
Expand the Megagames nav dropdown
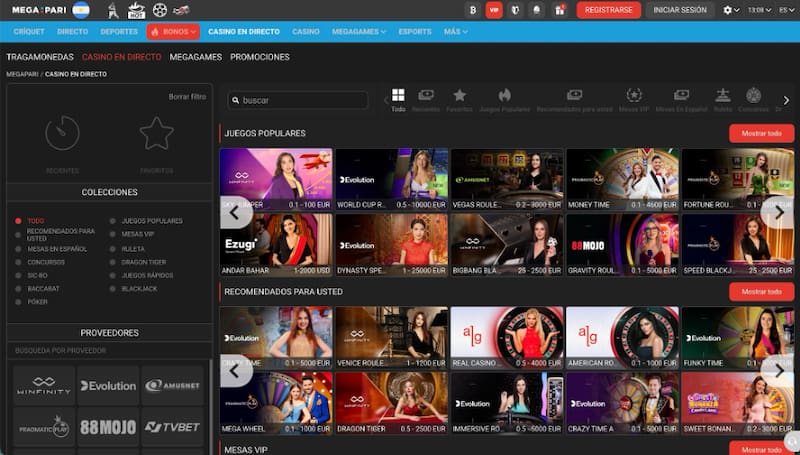pos(359,32)
